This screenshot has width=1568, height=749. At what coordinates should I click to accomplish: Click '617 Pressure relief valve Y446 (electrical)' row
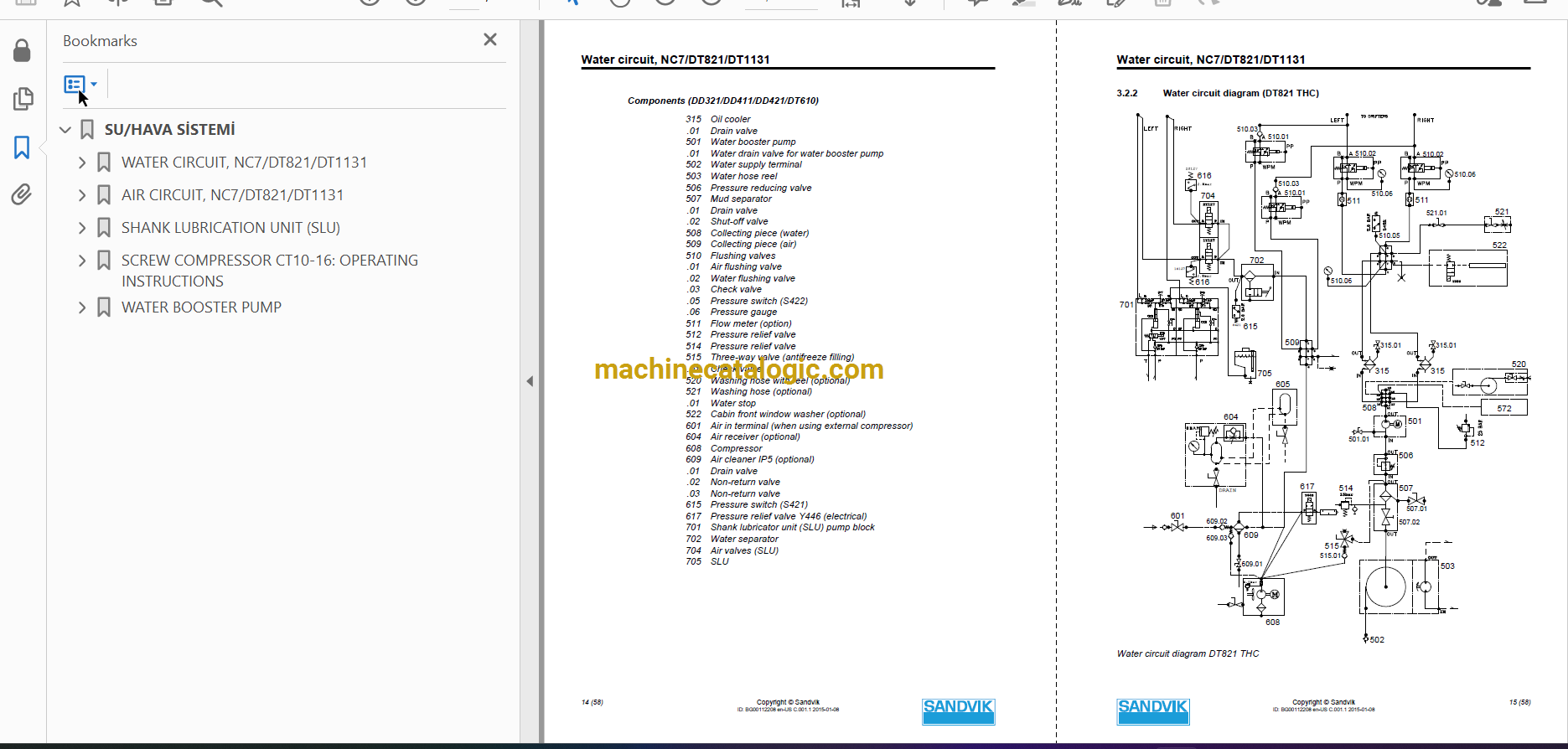(x=776, y=516)
